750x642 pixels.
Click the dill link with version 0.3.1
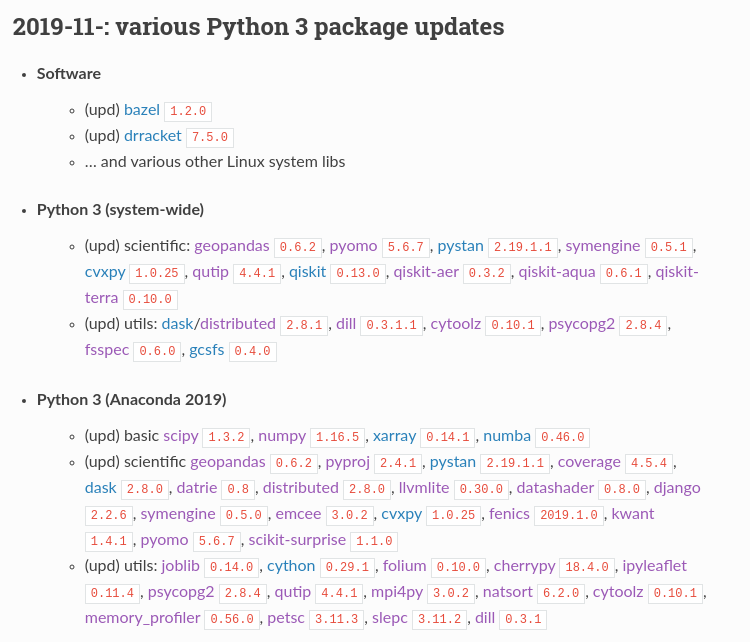click(x=485, y=618)
